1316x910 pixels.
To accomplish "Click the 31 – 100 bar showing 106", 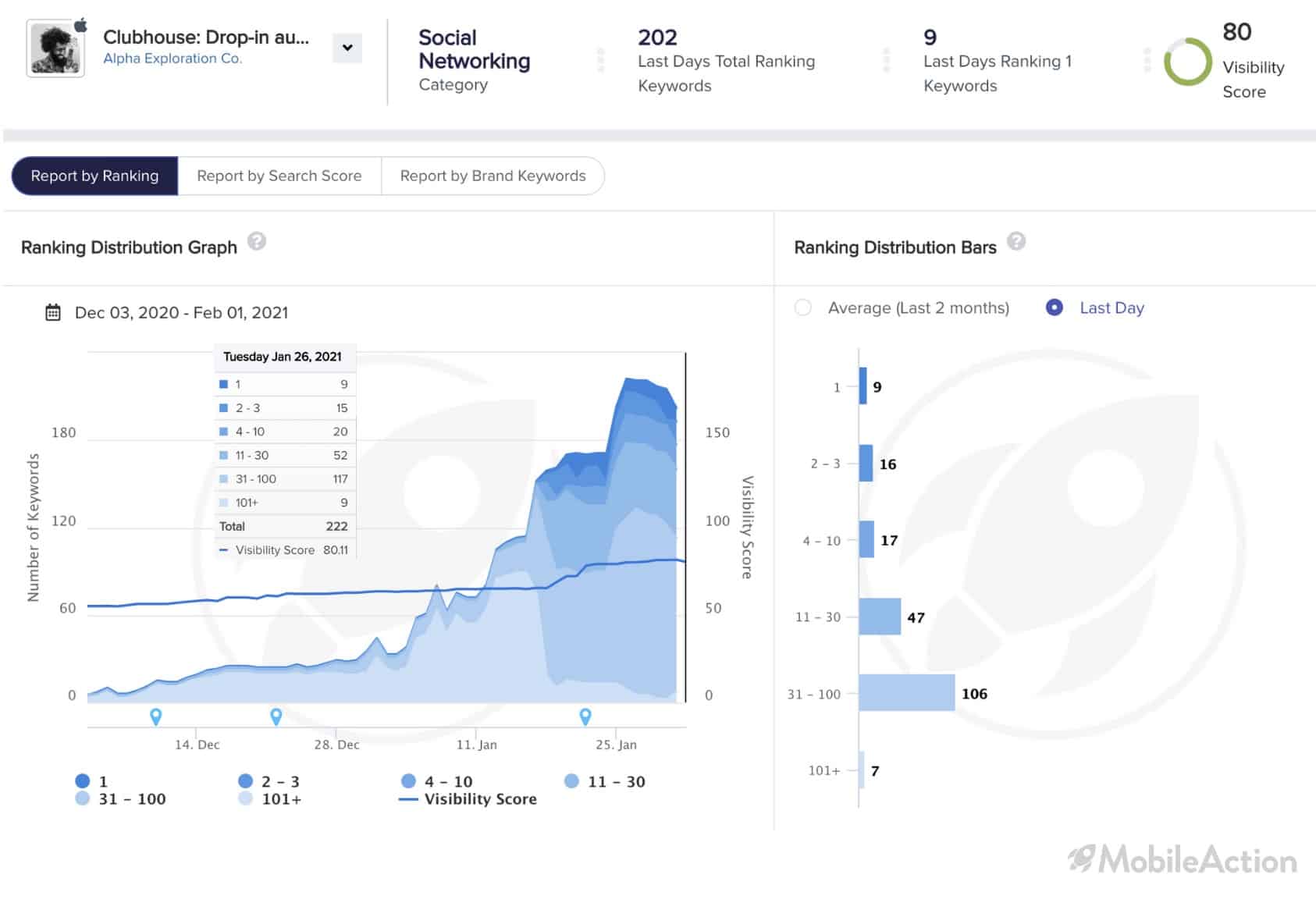I will click(x=907, y=693).
